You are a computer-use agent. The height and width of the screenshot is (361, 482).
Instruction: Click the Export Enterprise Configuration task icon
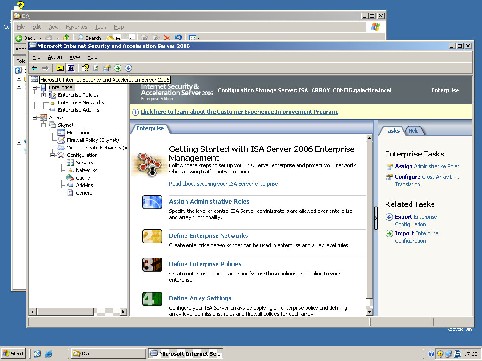(x=389, y=217)
